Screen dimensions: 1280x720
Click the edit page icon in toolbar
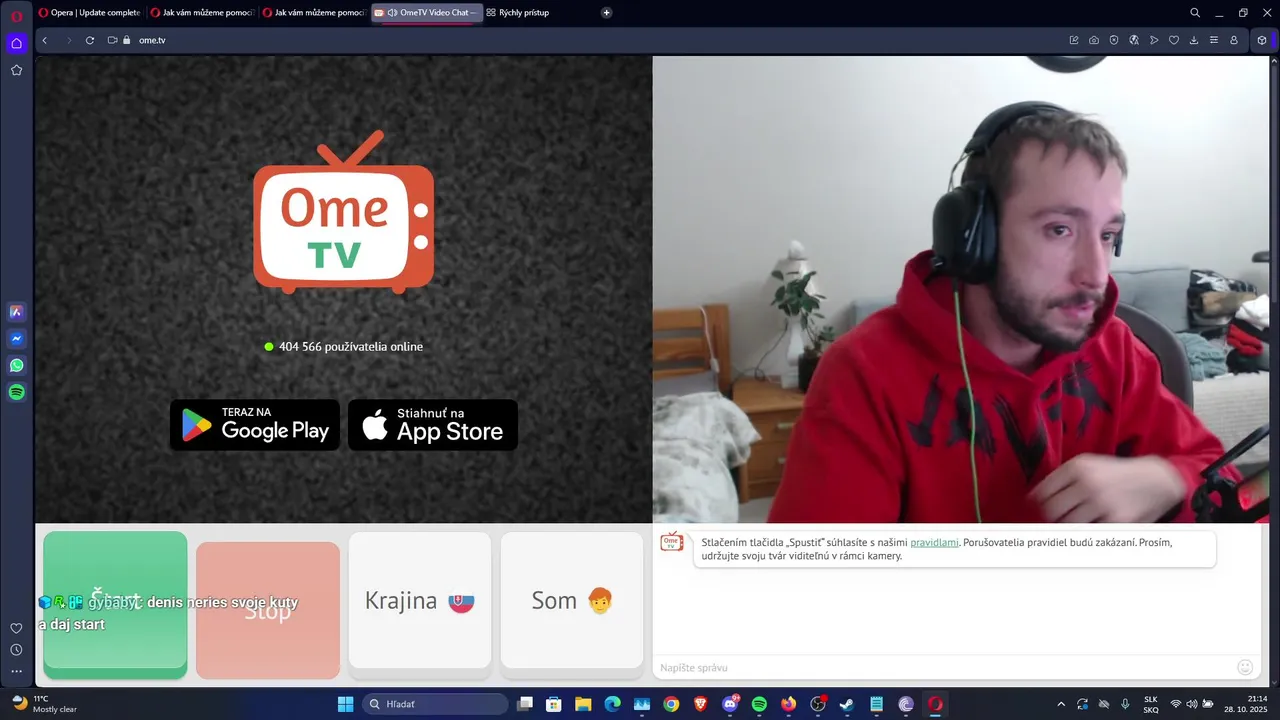point(1074,40)
